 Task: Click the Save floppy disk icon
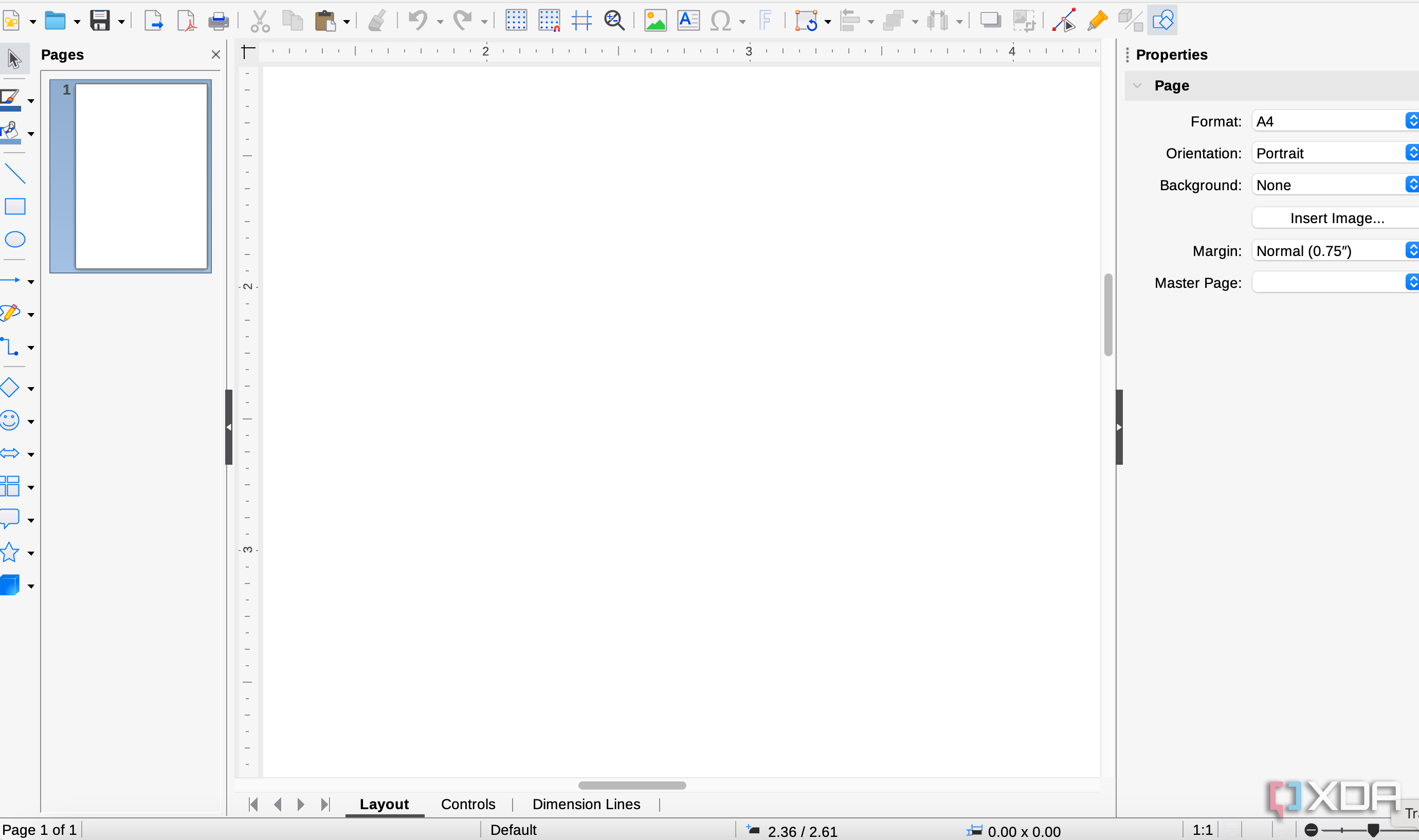[100, 21]
